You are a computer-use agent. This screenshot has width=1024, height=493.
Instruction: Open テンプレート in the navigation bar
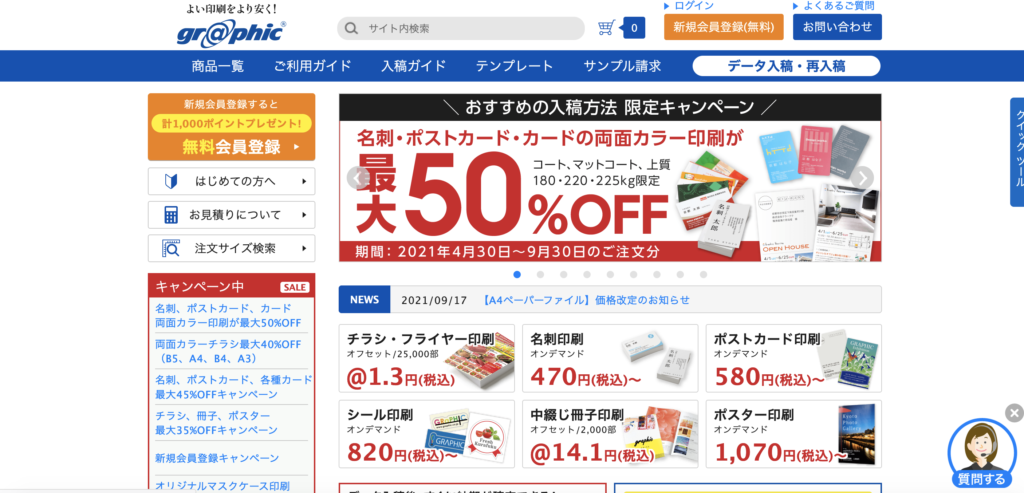coord(515,66)
